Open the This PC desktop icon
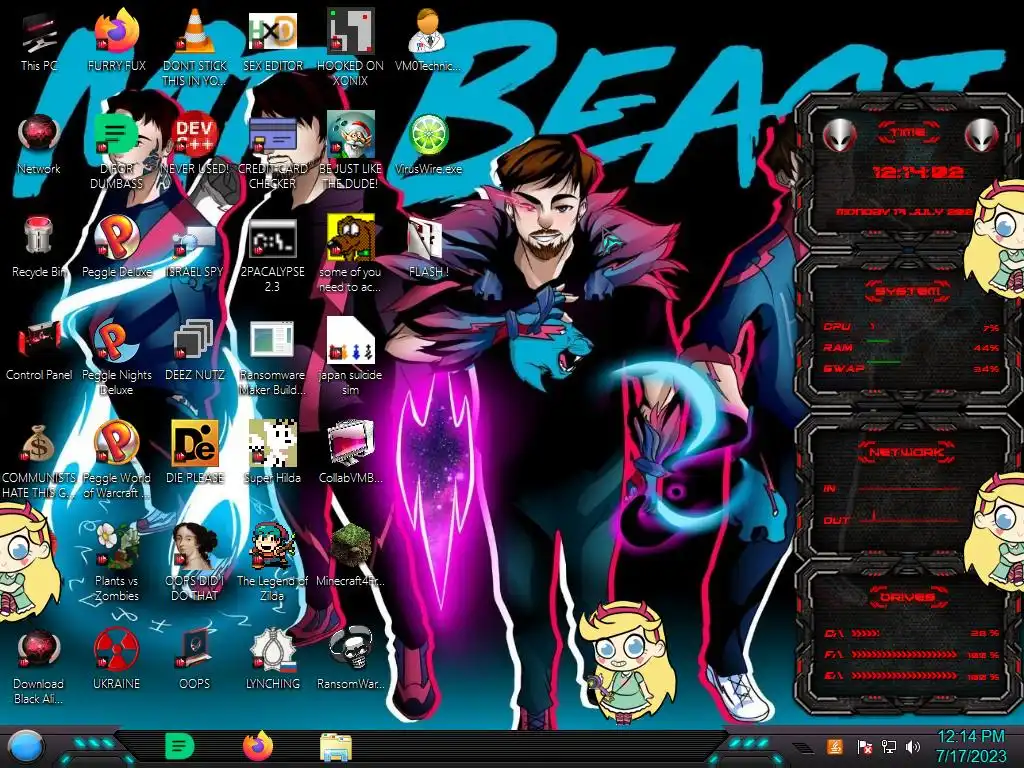 pos(39,33)
